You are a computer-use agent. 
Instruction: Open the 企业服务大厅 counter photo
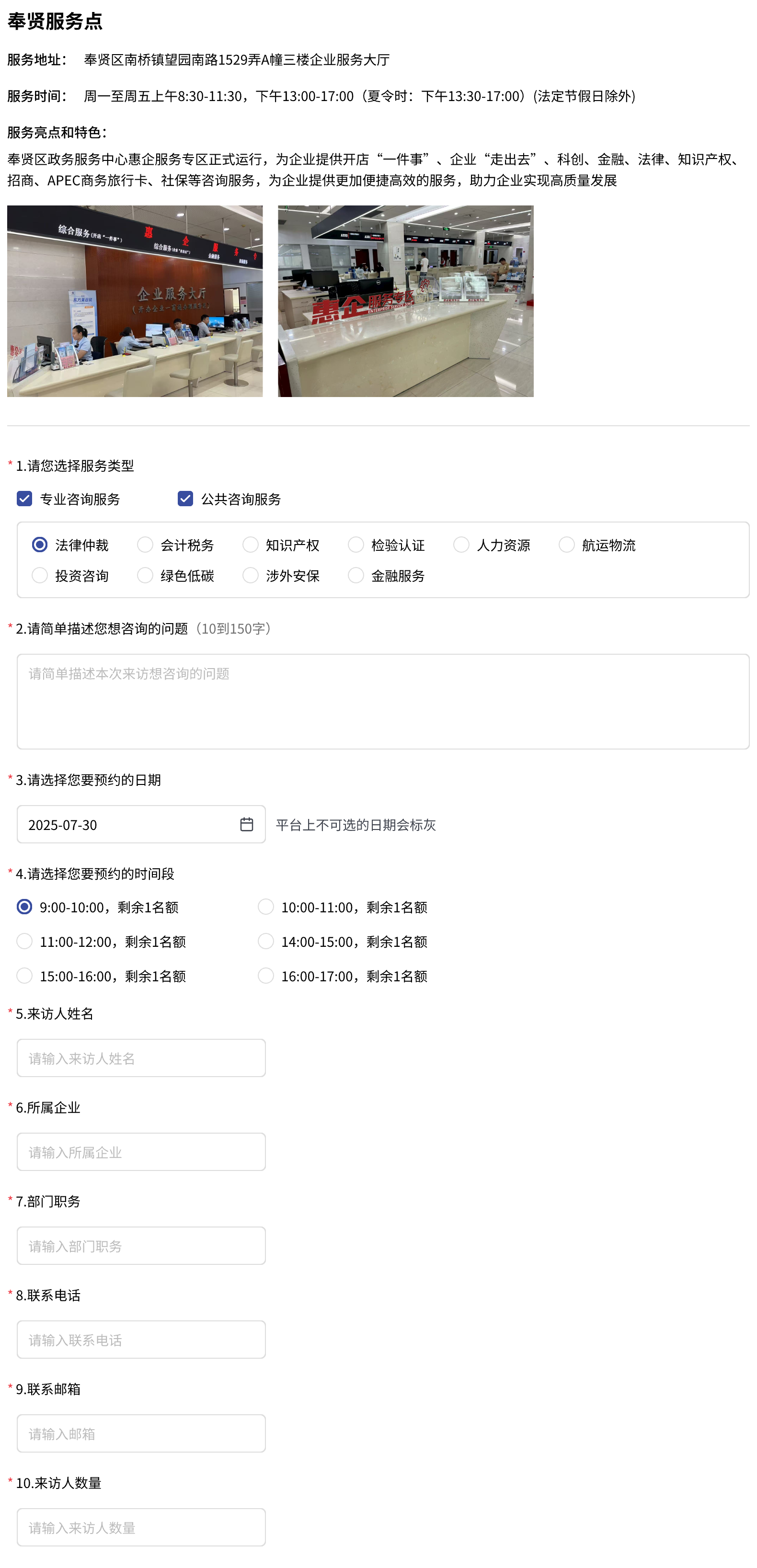coord(135,301)
